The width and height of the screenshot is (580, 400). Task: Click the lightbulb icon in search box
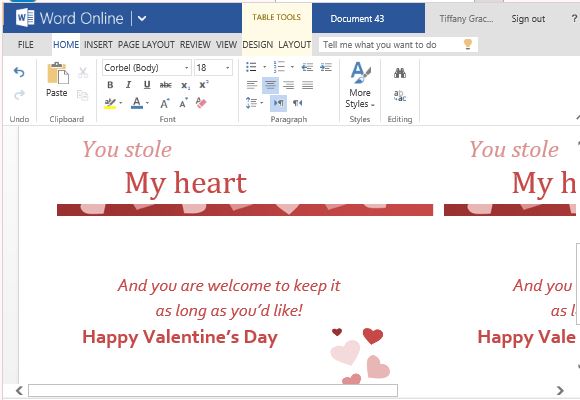tap(468, 44)
